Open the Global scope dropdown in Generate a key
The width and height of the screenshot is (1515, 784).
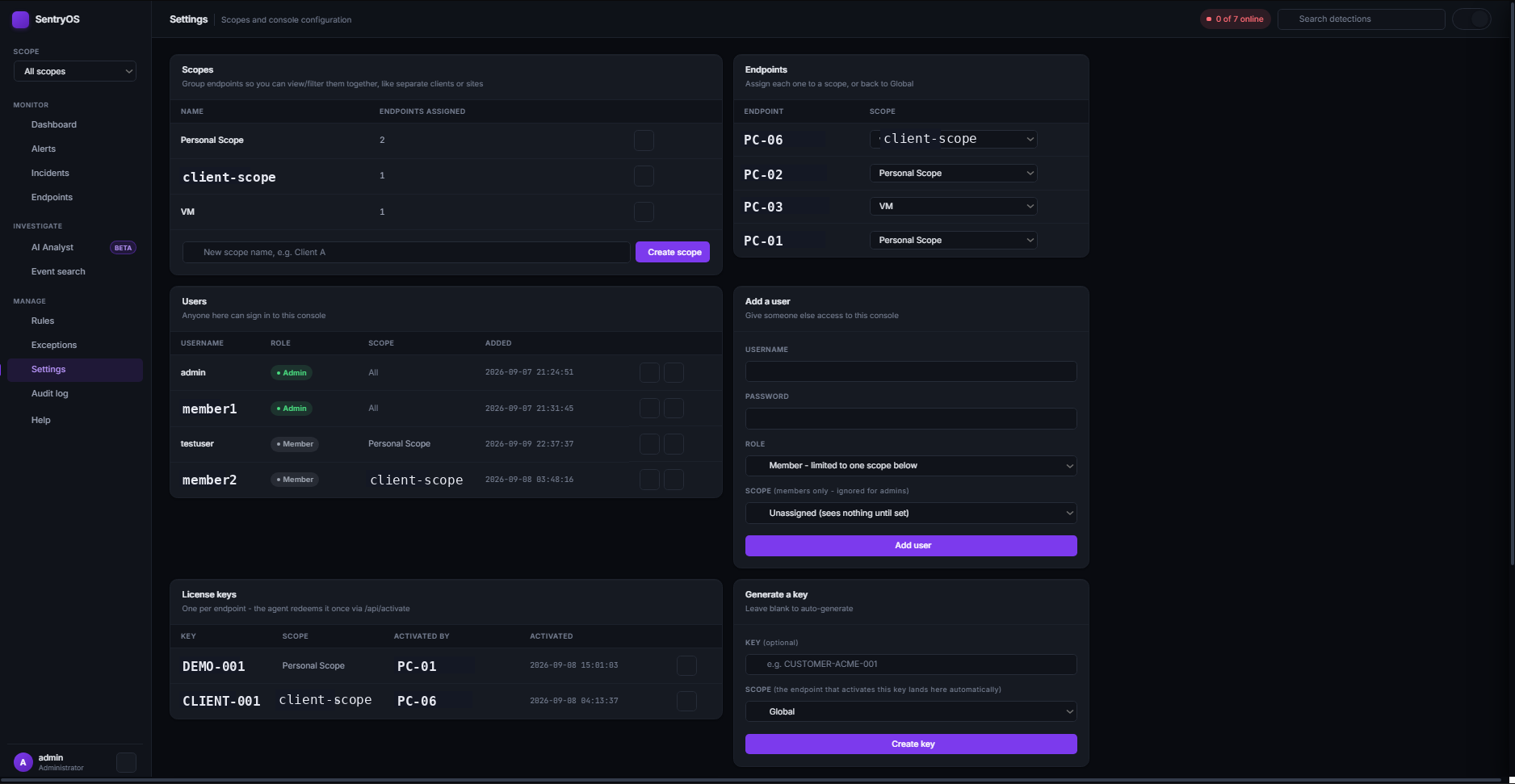point(911,711)
